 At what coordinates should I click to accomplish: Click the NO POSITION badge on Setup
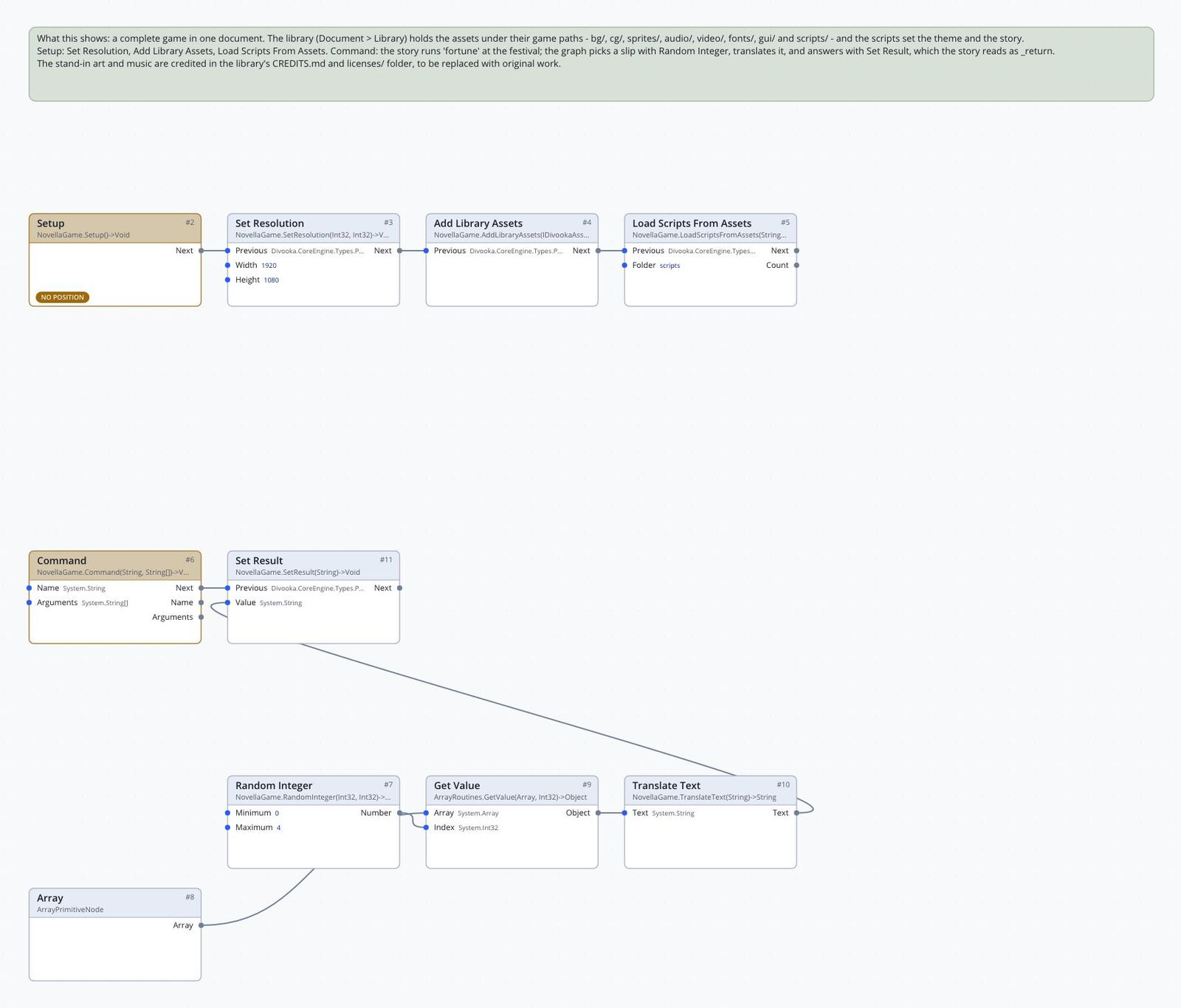pyautogui.click(x=63, y=297)
